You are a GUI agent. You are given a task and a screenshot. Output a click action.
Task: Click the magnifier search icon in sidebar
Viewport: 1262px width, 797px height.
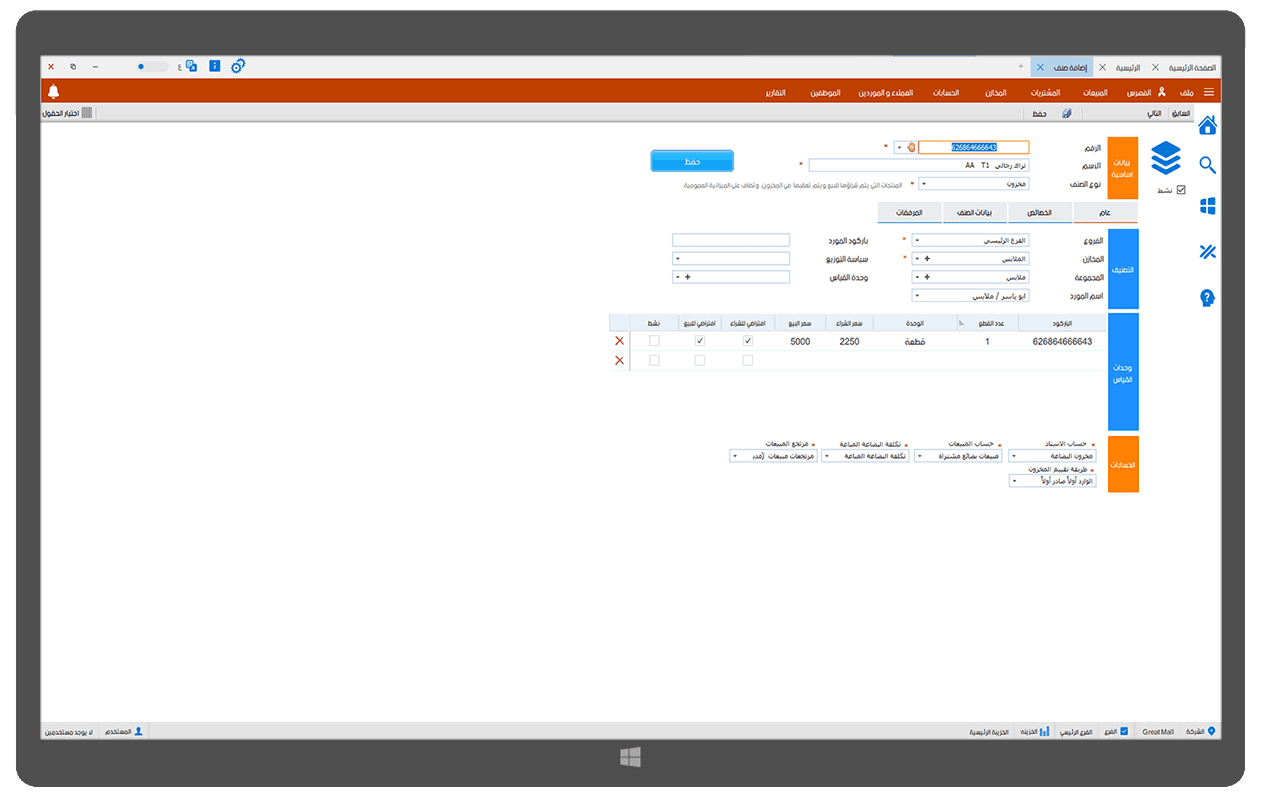click(1207, 165)
